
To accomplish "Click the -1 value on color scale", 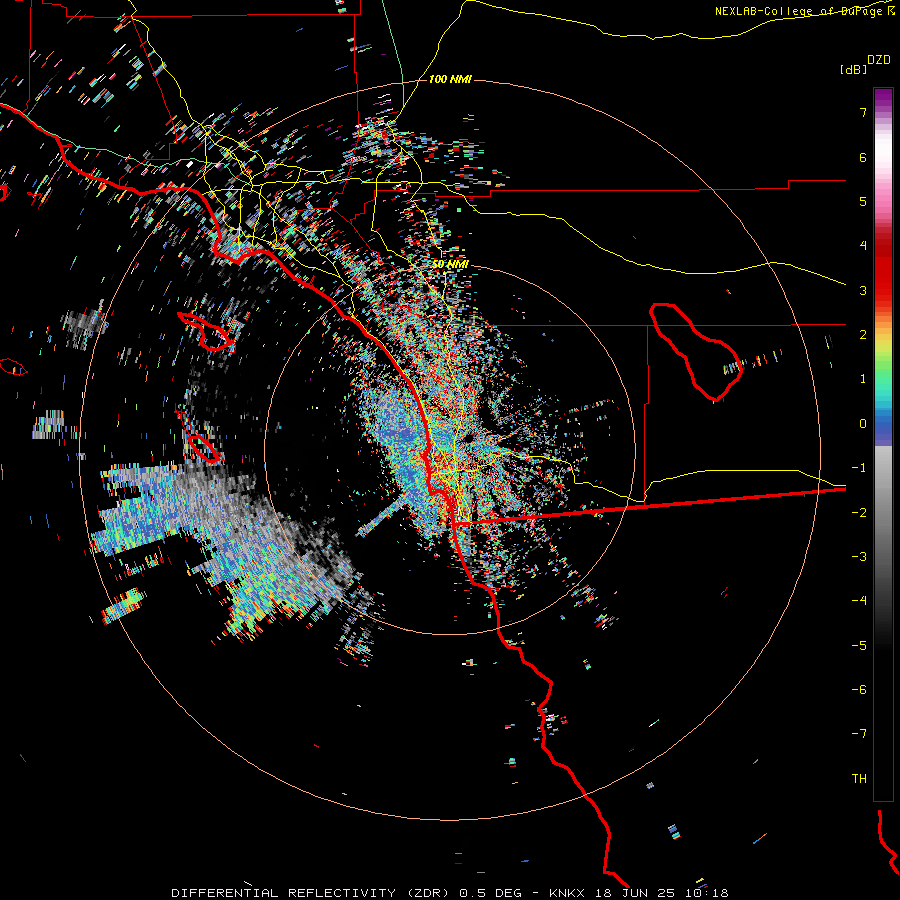I will [x=859, y=468].
